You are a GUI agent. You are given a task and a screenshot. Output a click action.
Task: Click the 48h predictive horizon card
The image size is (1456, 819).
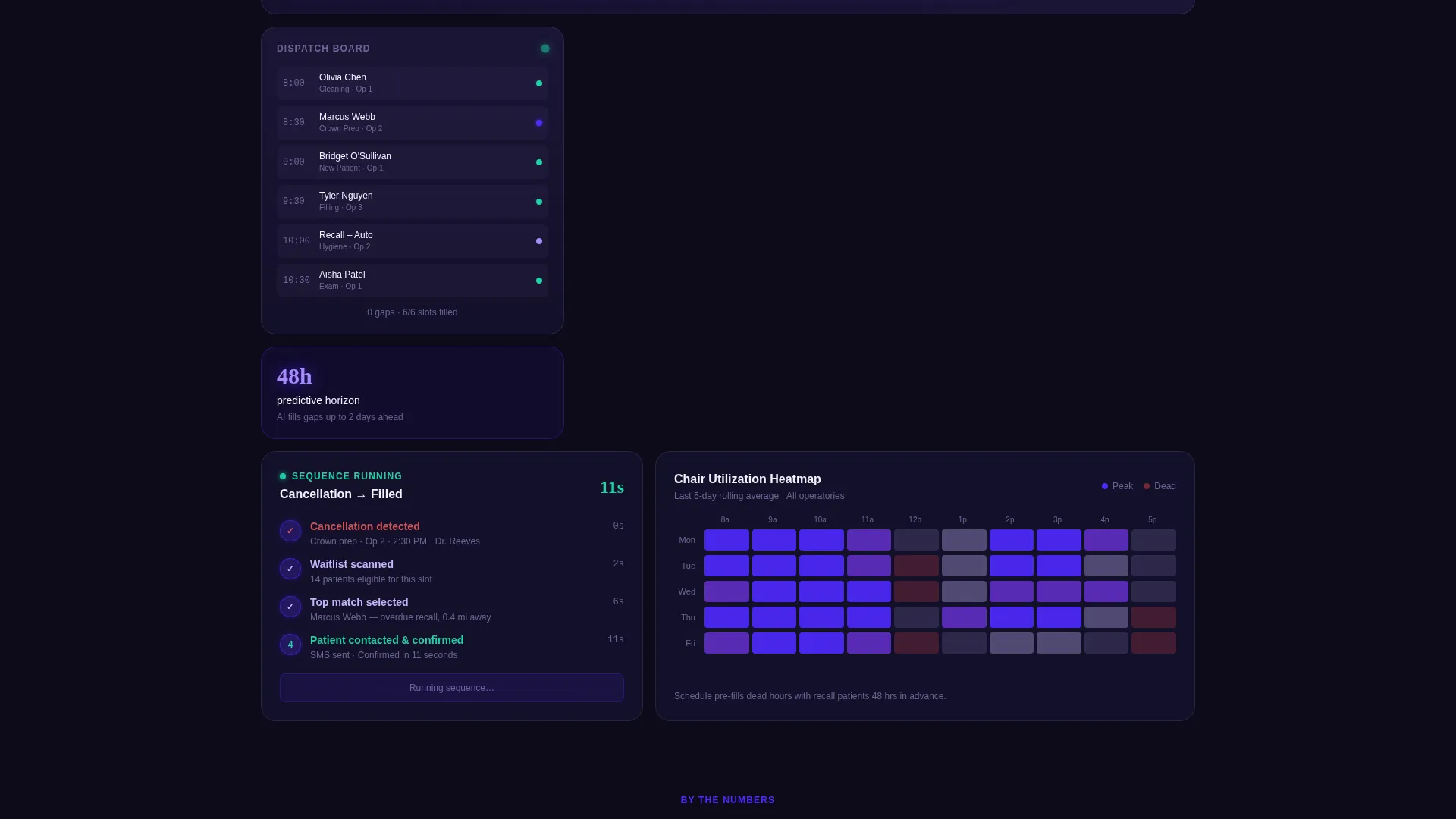coord(413,393)
